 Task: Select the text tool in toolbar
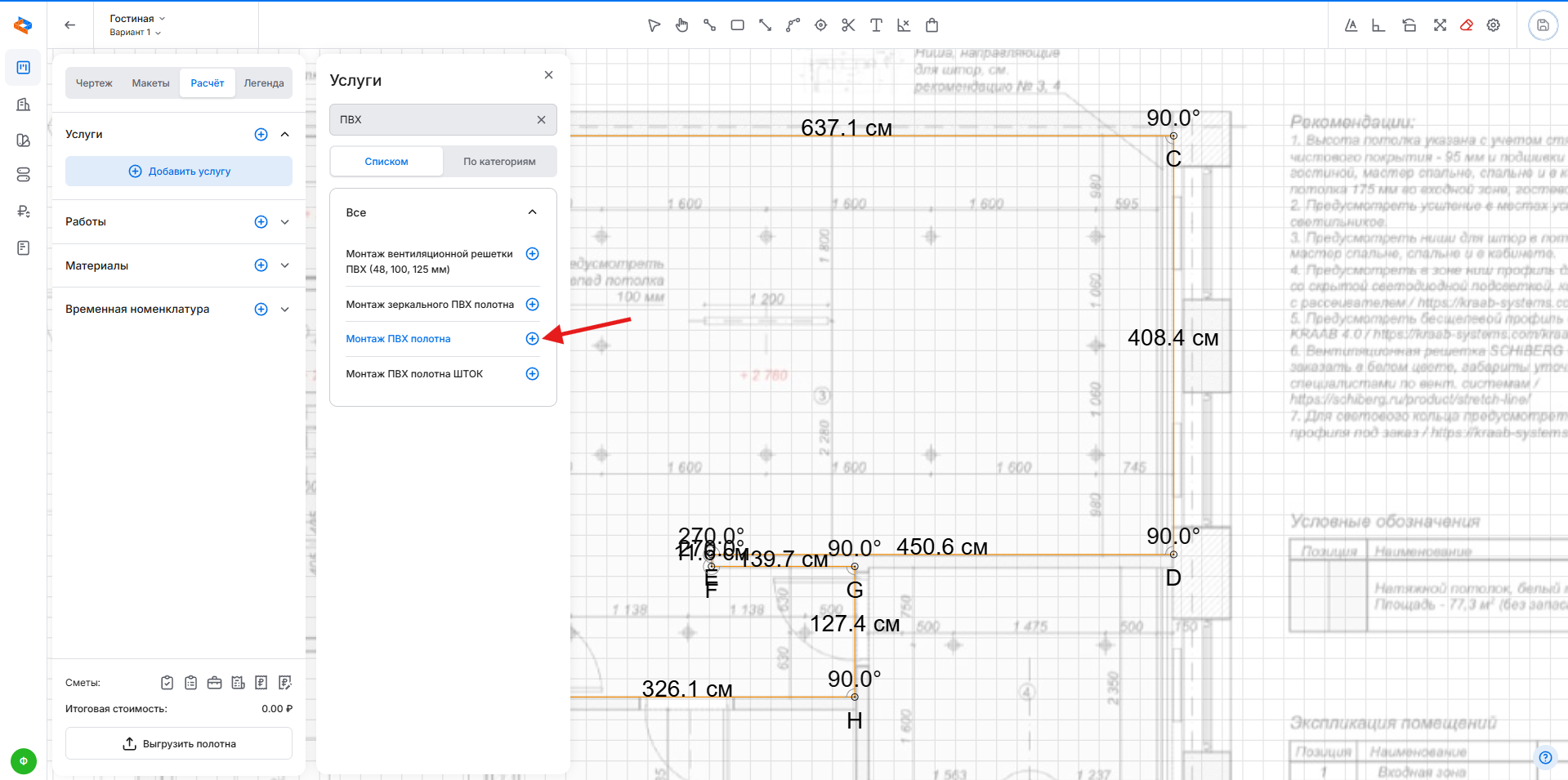876,25
